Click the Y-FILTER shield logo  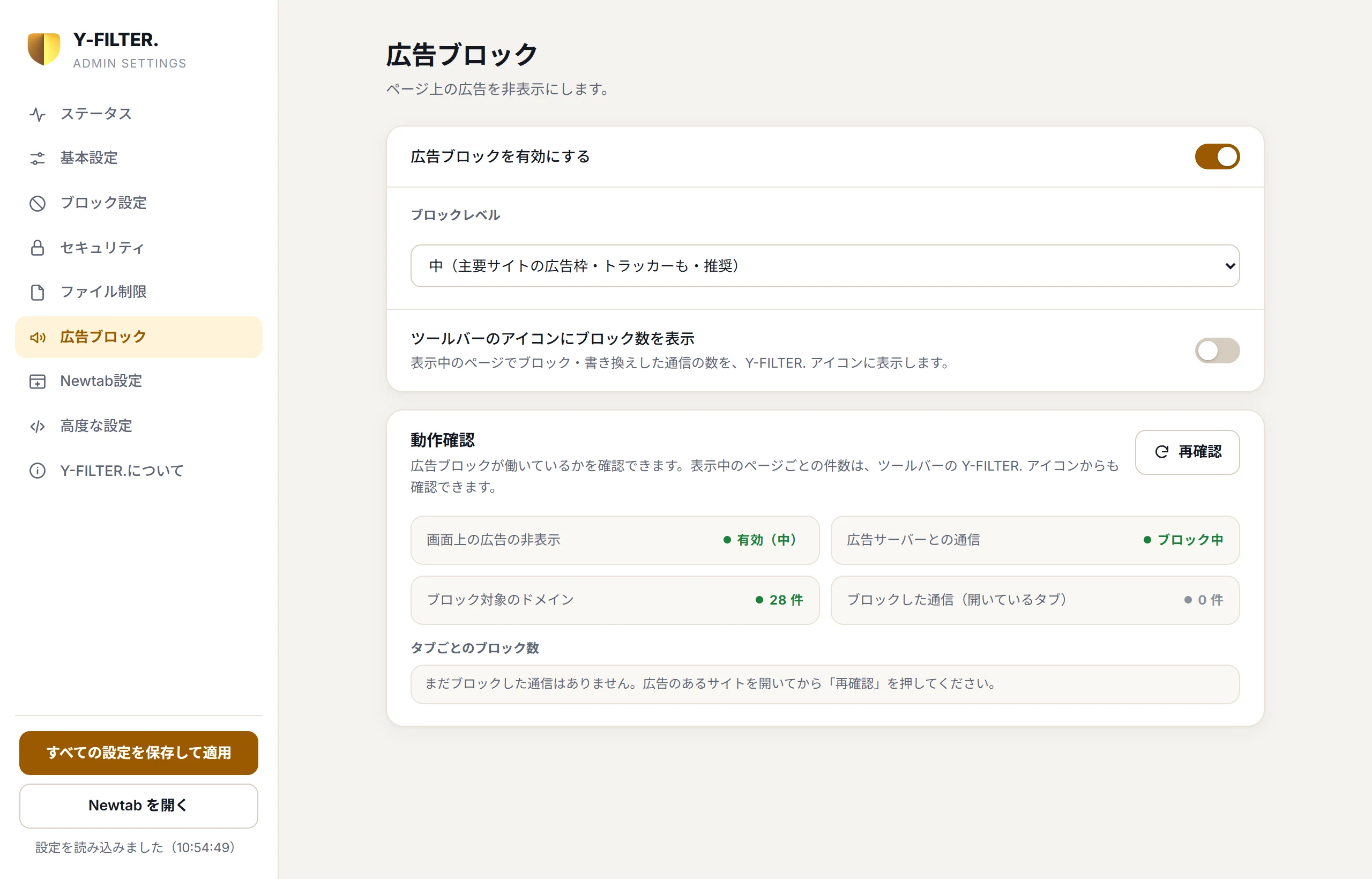click(x=44, y=49)
